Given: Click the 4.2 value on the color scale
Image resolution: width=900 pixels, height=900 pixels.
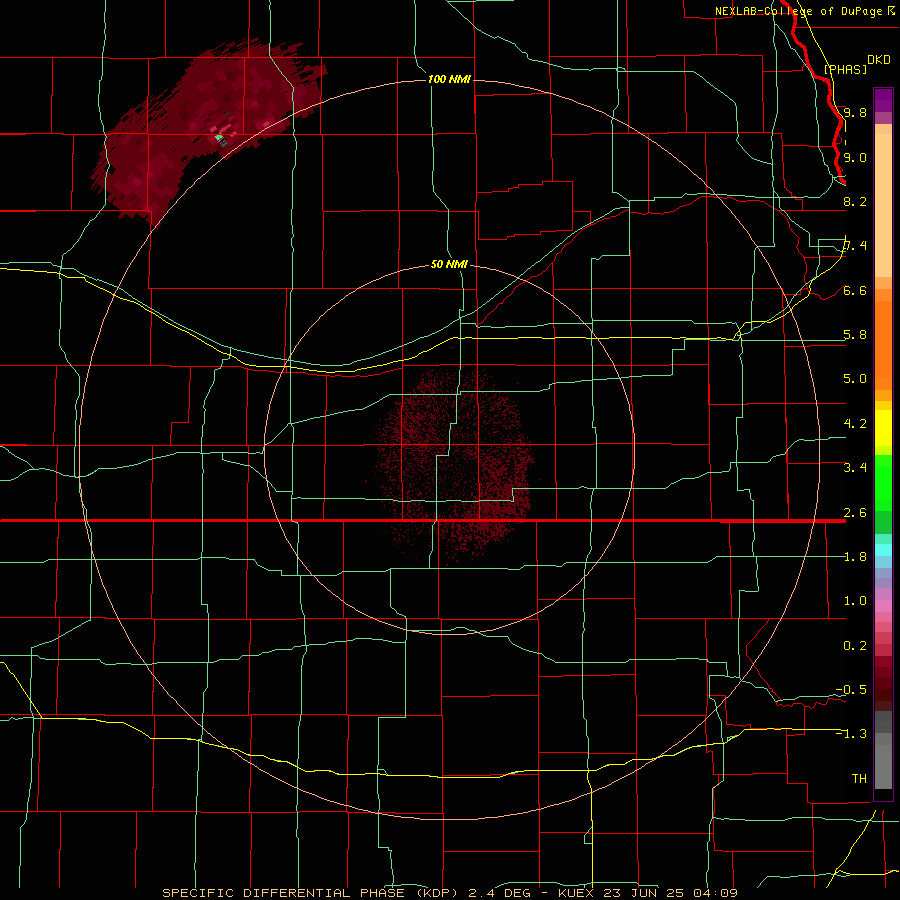Looking at the screenshot, I should [855, 424].
